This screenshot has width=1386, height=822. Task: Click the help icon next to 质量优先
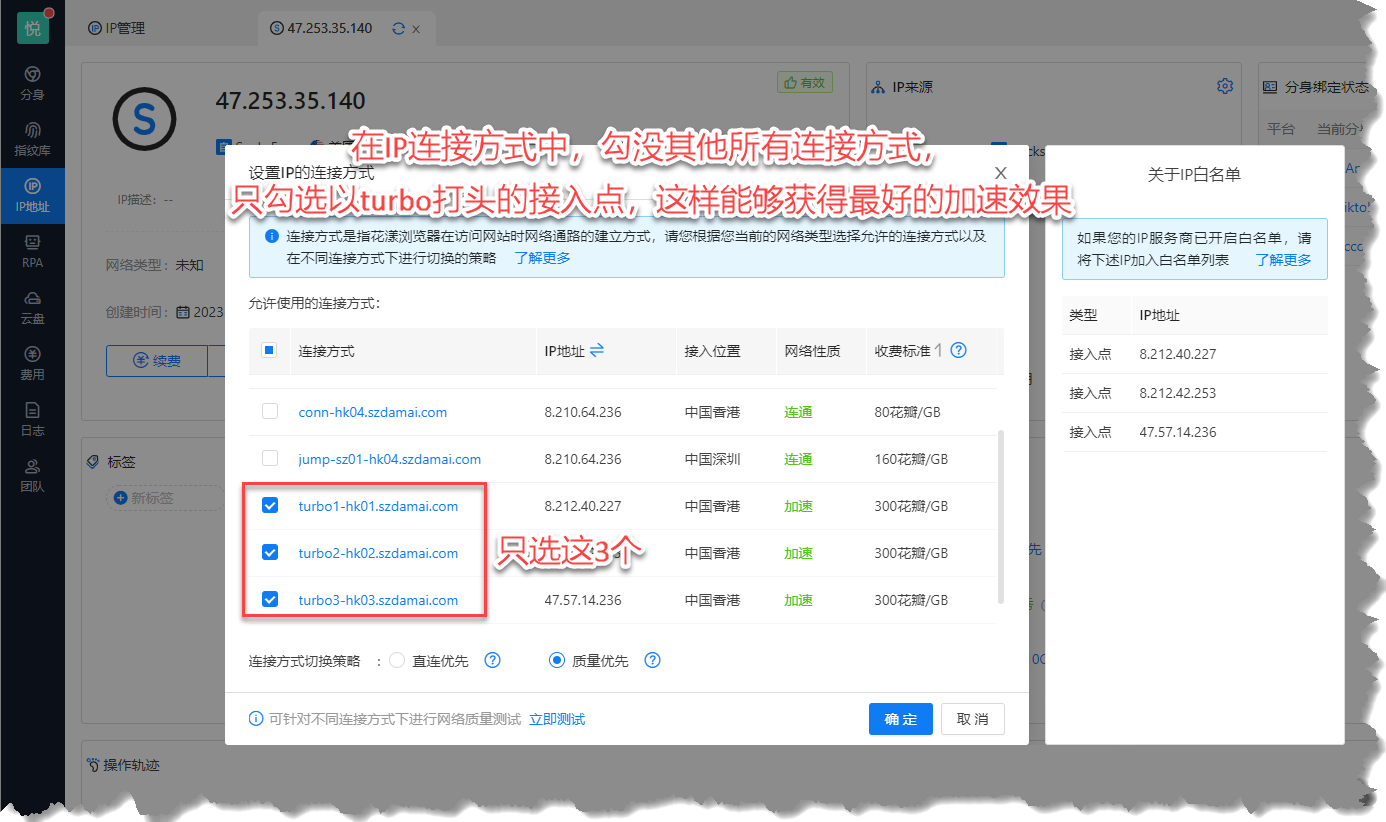(x=652, y=660)
